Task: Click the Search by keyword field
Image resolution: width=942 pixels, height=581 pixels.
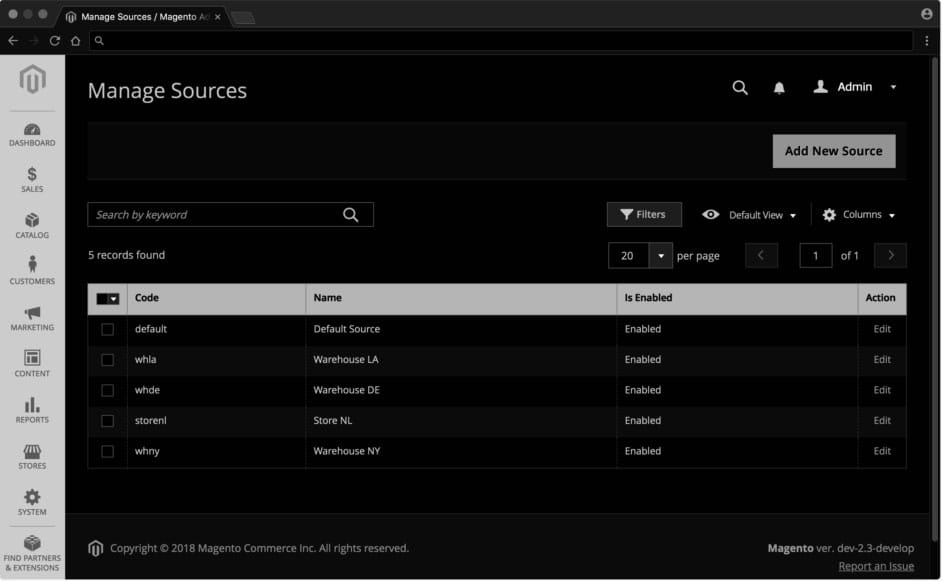Action: point(215,215)
